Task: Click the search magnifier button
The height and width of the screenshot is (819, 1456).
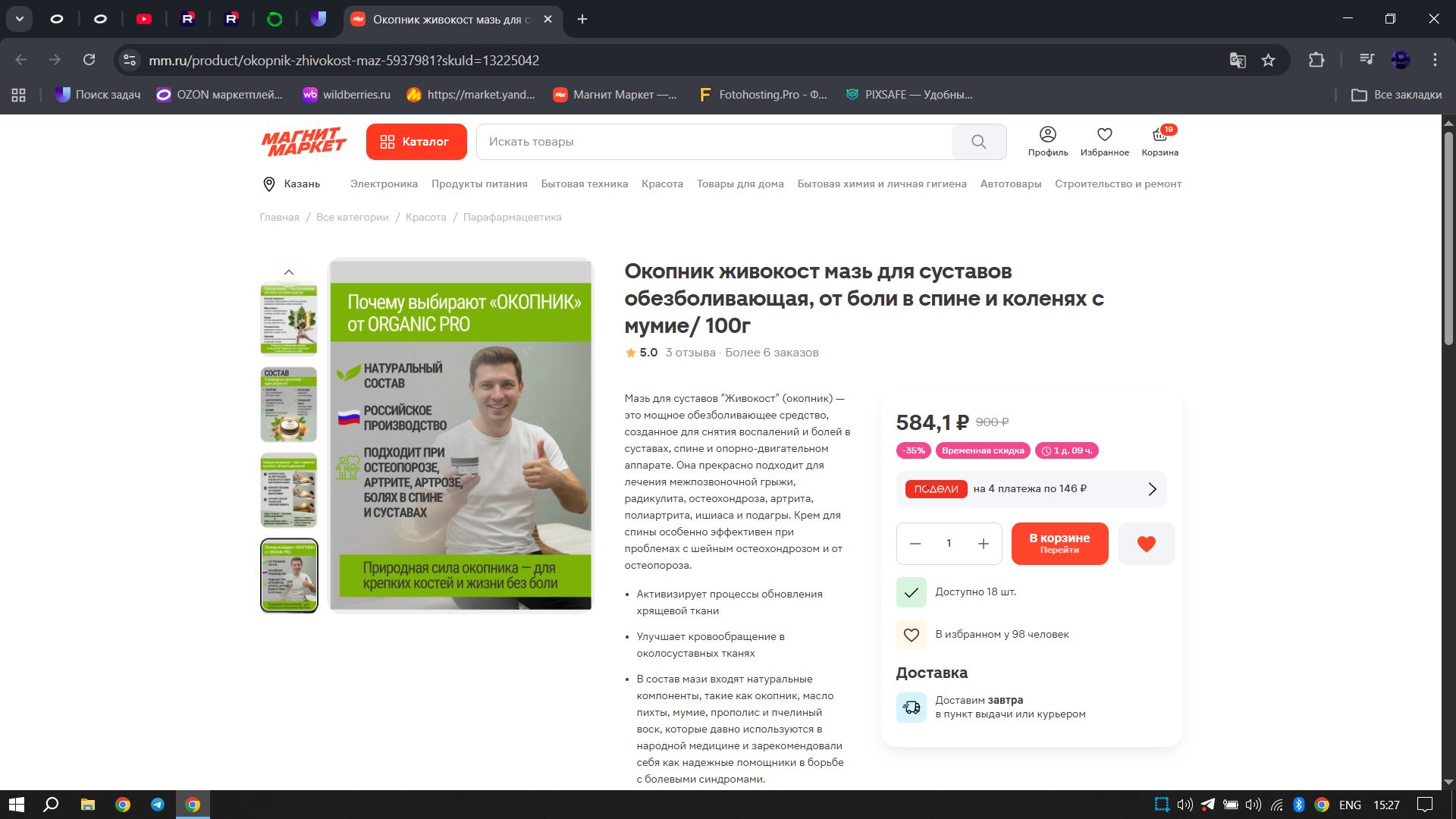Action: click(978, 142)
